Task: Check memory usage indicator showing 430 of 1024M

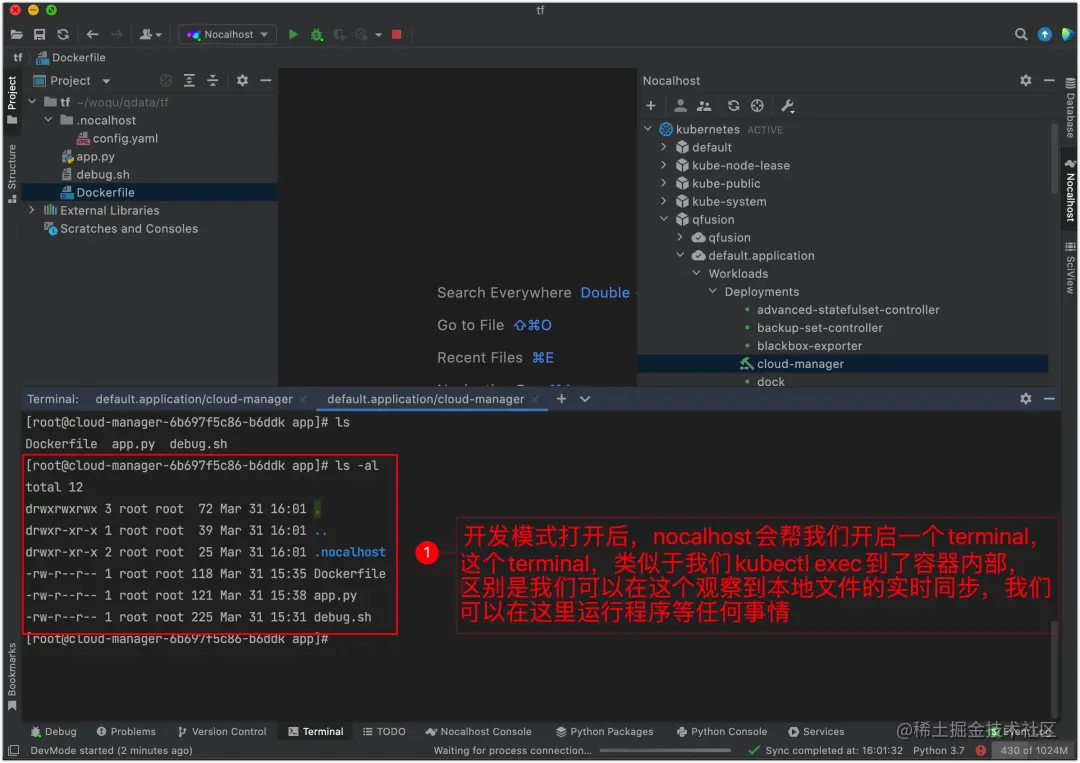Action: [x=1032, y=750]
